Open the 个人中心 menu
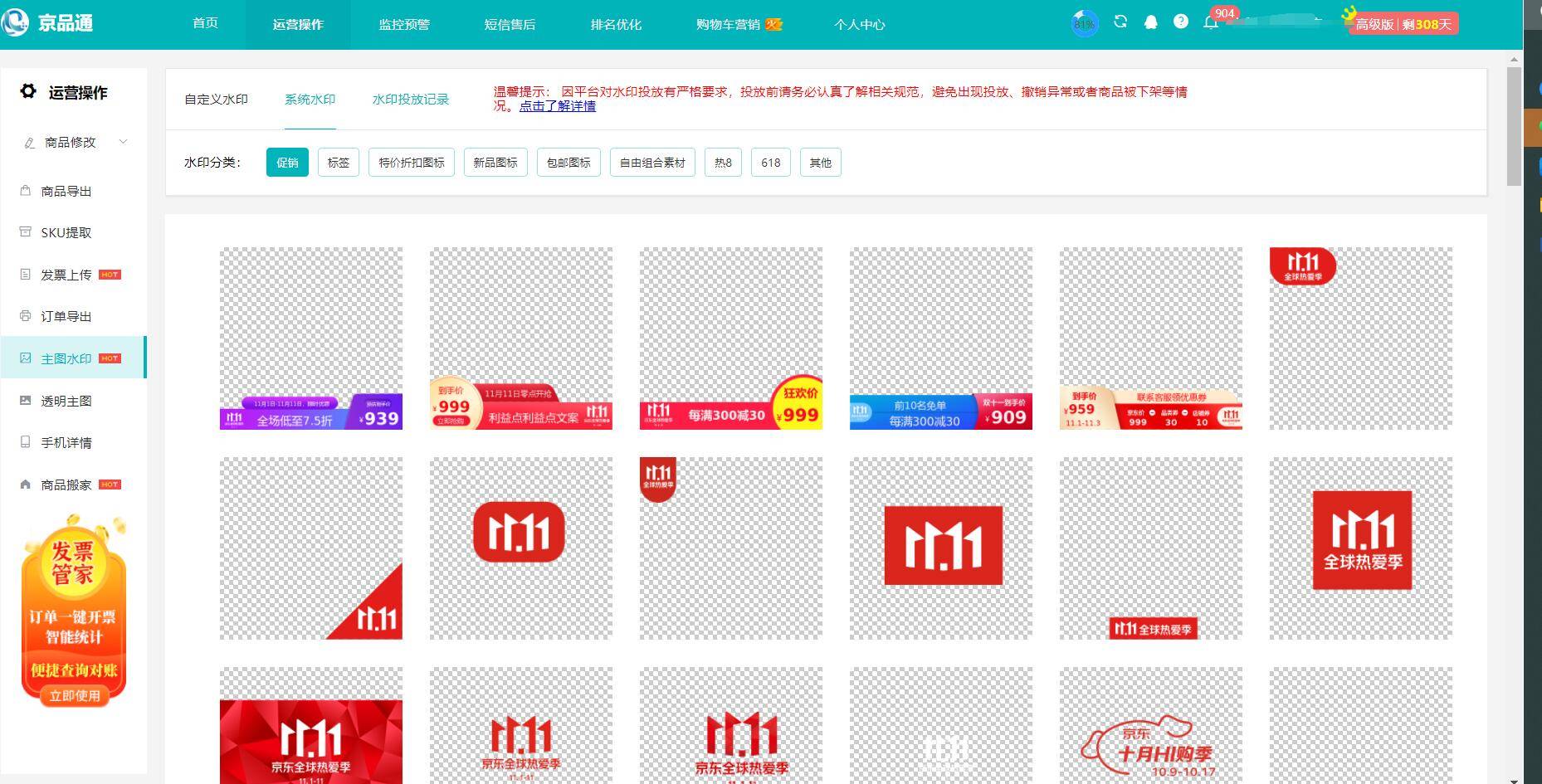Screen dimensions: 1542x784 coord(859,24)
